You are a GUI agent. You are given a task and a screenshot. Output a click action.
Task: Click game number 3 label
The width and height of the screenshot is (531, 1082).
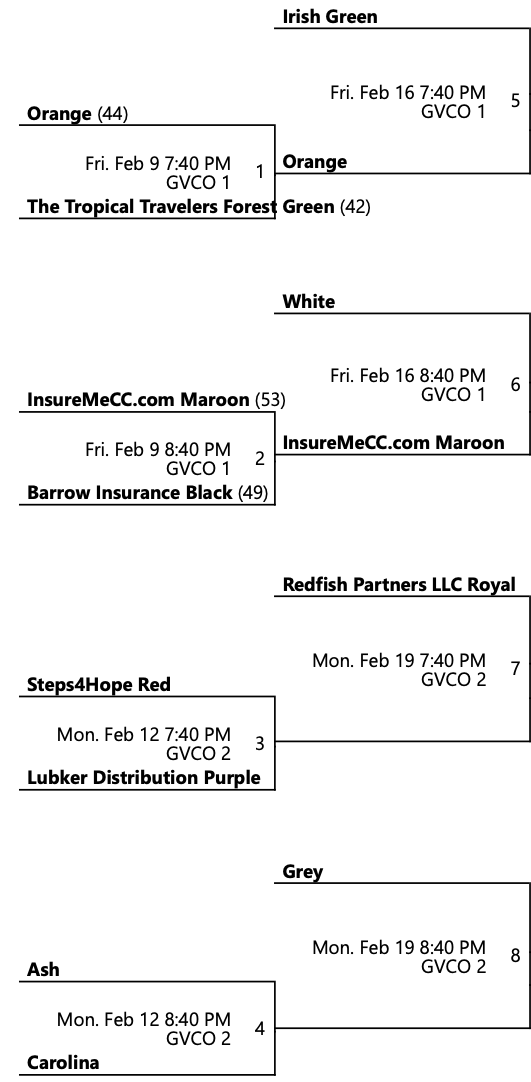point(259,743)
